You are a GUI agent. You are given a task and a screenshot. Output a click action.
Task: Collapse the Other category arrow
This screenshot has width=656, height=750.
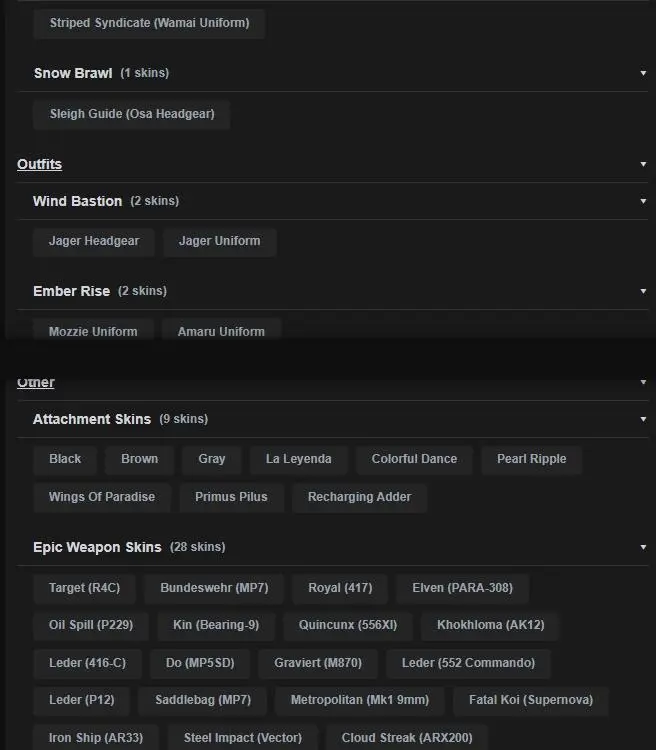pos(643,382)
